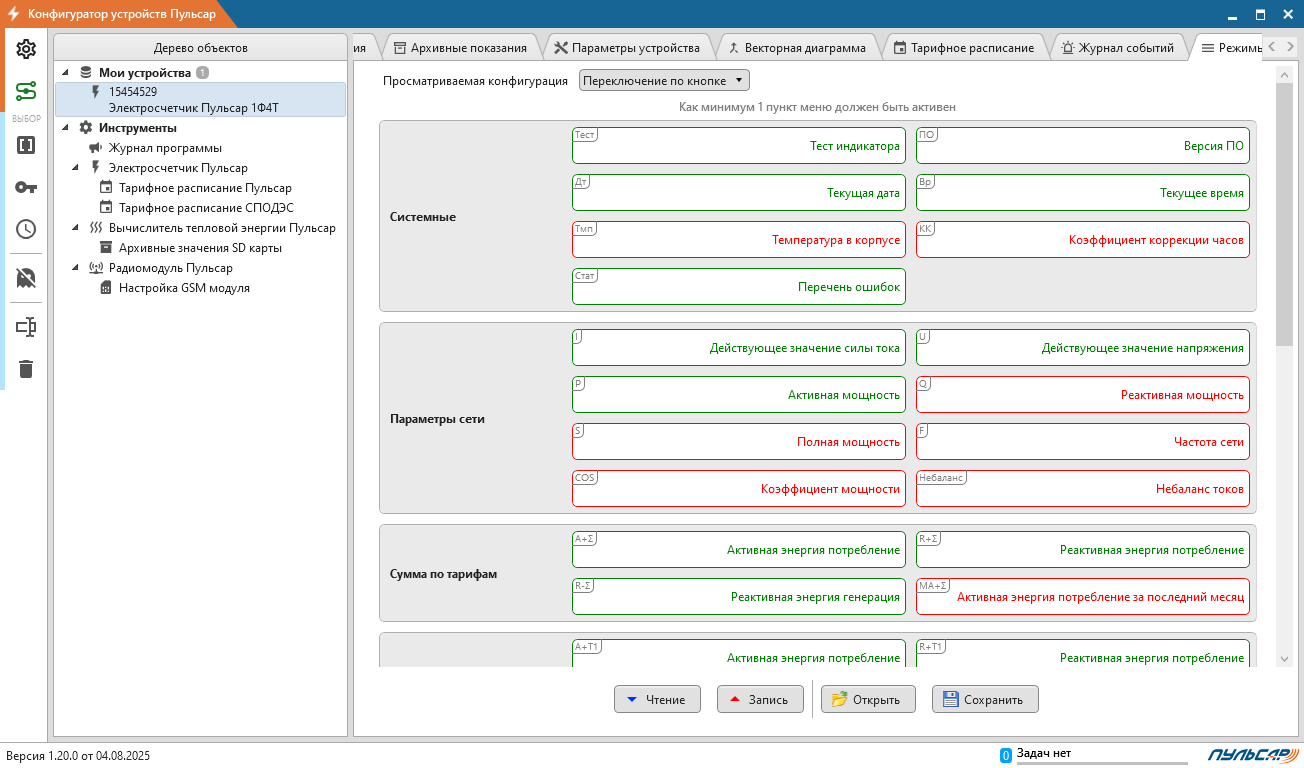Toggle the Текущее время item
The image size is (1304, 768).
(x=1083, y=192)
